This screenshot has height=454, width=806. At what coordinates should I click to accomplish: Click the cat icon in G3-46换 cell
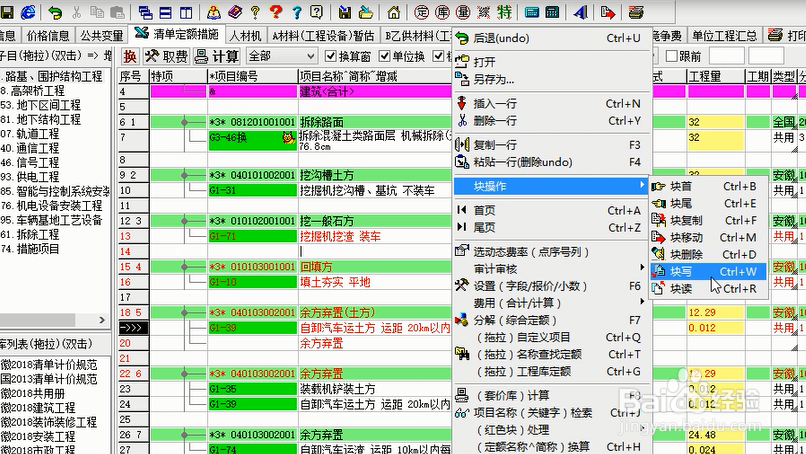289,138
